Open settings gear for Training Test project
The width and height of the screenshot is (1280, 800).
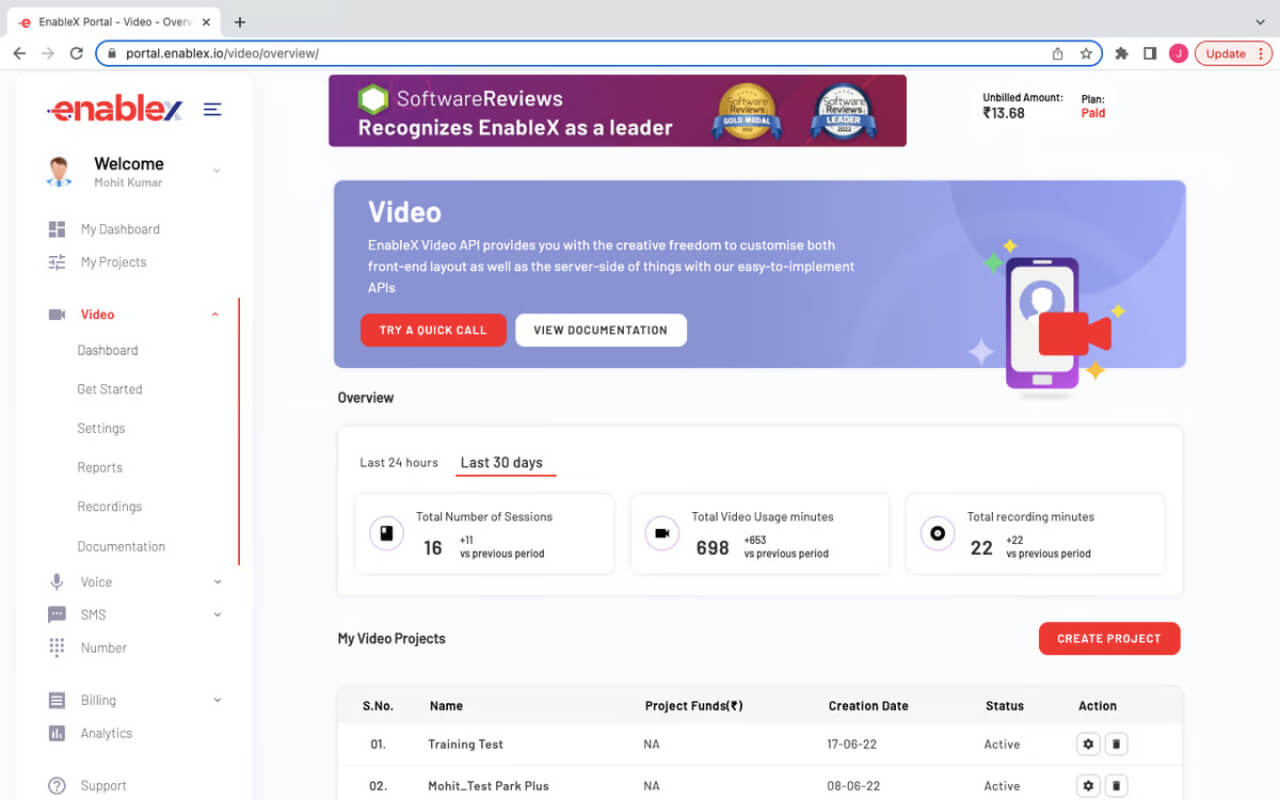tap(1088, 744)
